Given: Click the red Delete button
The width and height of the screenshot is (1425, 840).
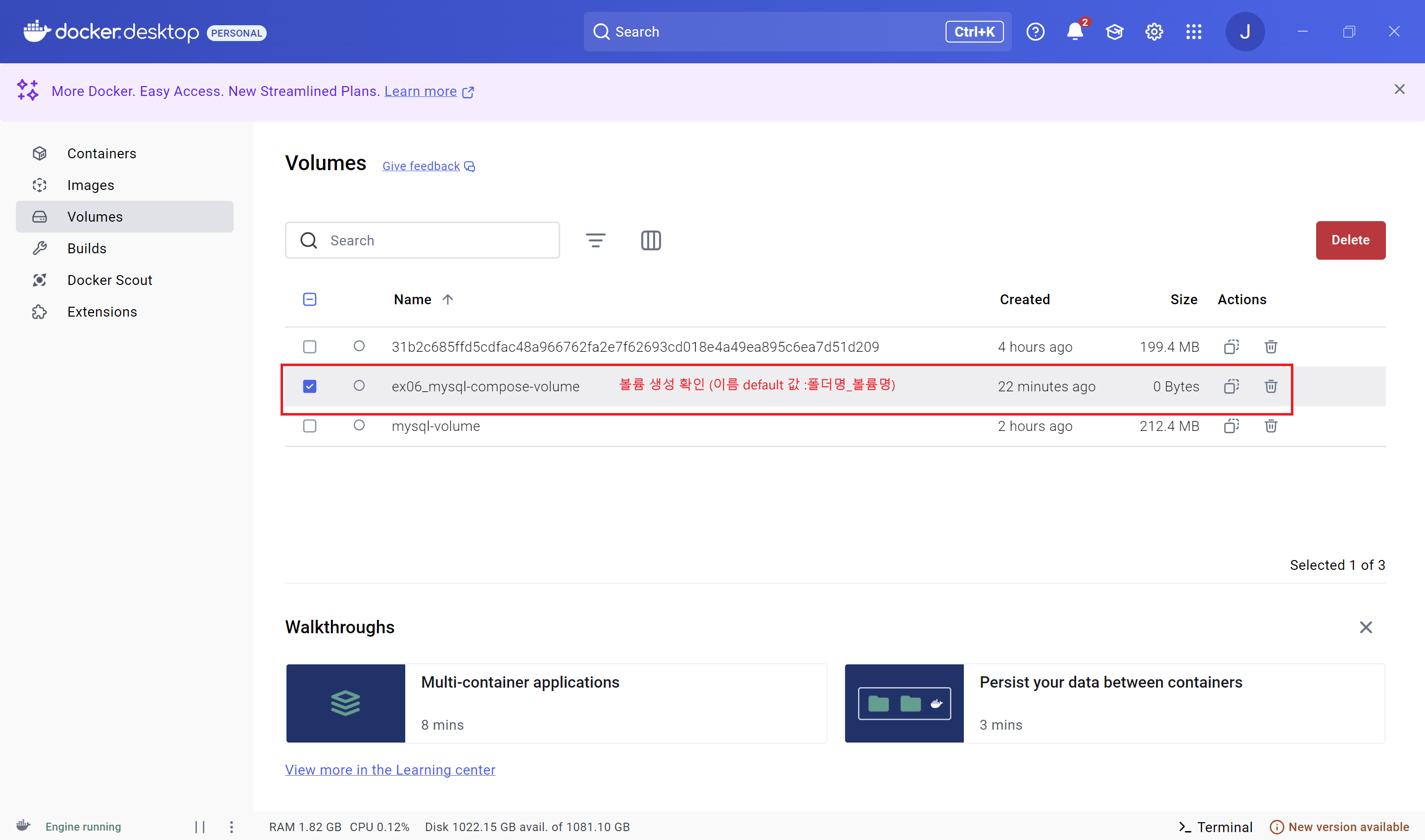Looking at the screenshot, I should 1350,240.
